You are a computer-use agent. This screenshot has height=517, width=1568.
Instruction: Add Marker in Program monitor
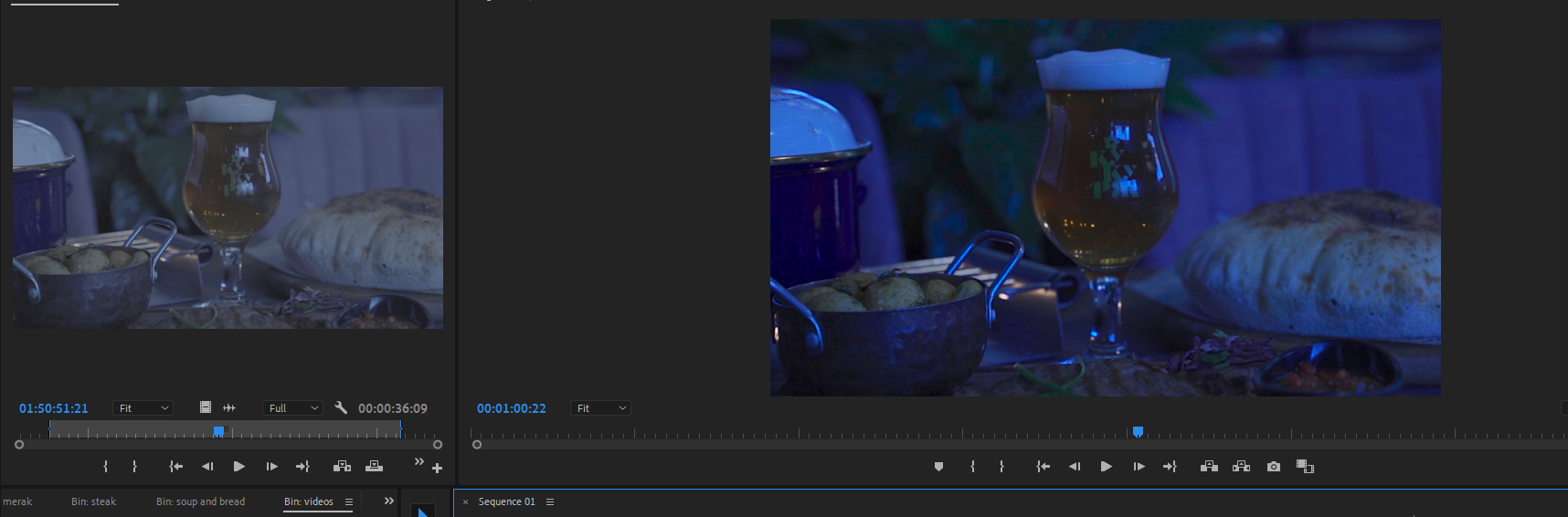[x=938, y=467]
